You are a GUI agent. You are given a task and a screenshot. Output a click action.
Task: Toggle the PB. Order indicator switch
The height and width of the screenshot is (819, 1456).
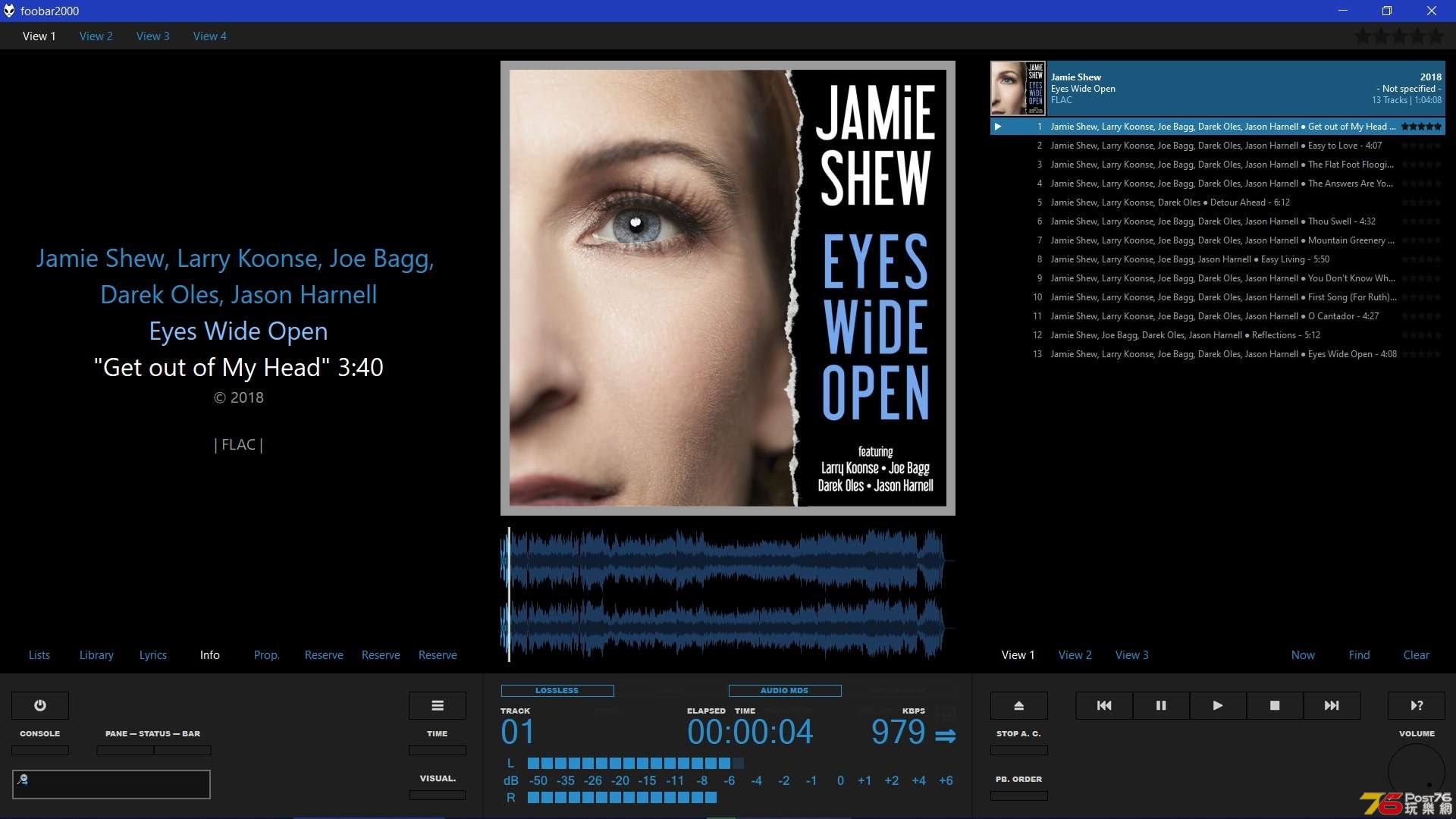point(1019,796)
